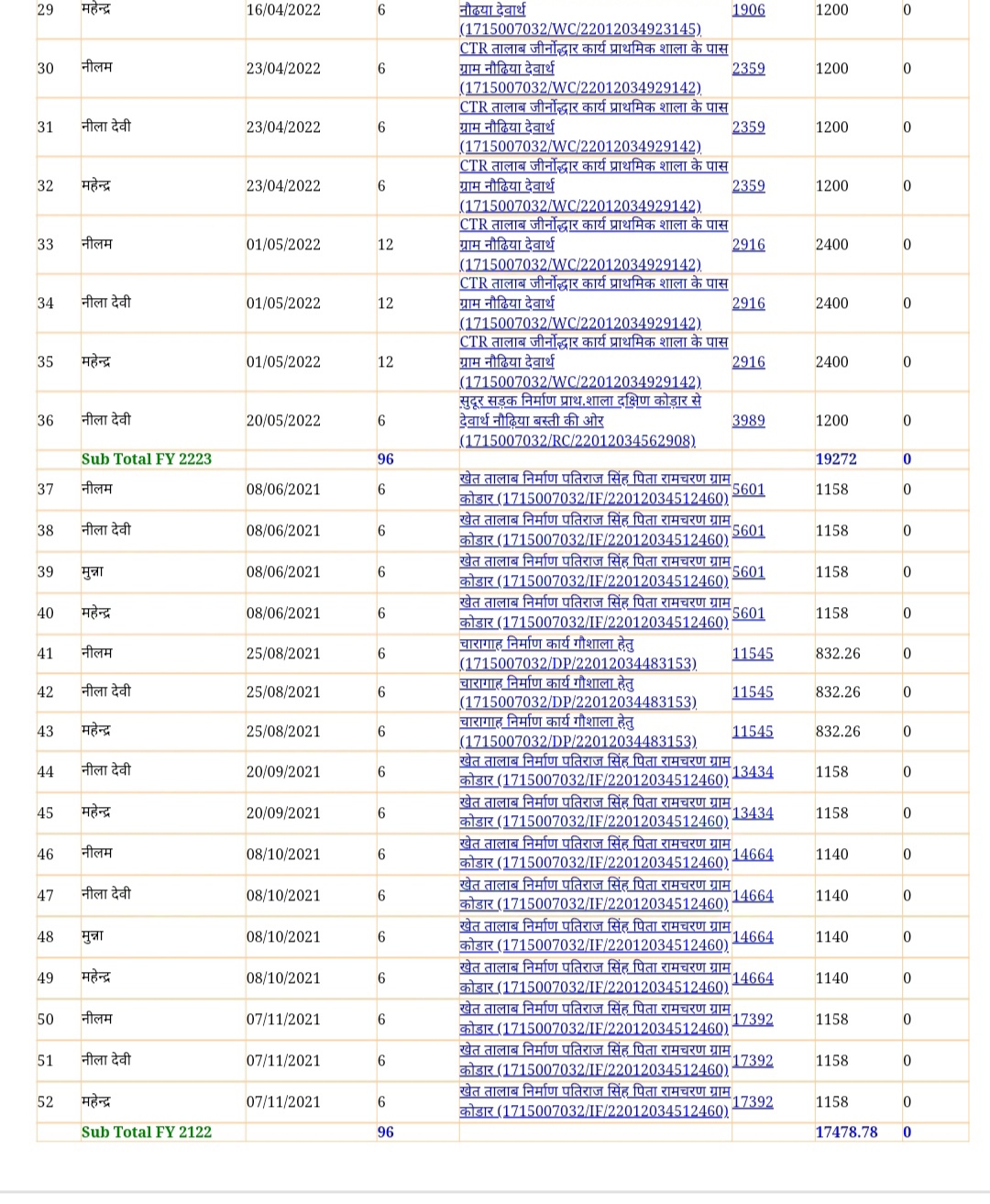Viewport: 990px width, 1204px height.
Task: Click muster roll 3989 link
Action: pos(748,421)
